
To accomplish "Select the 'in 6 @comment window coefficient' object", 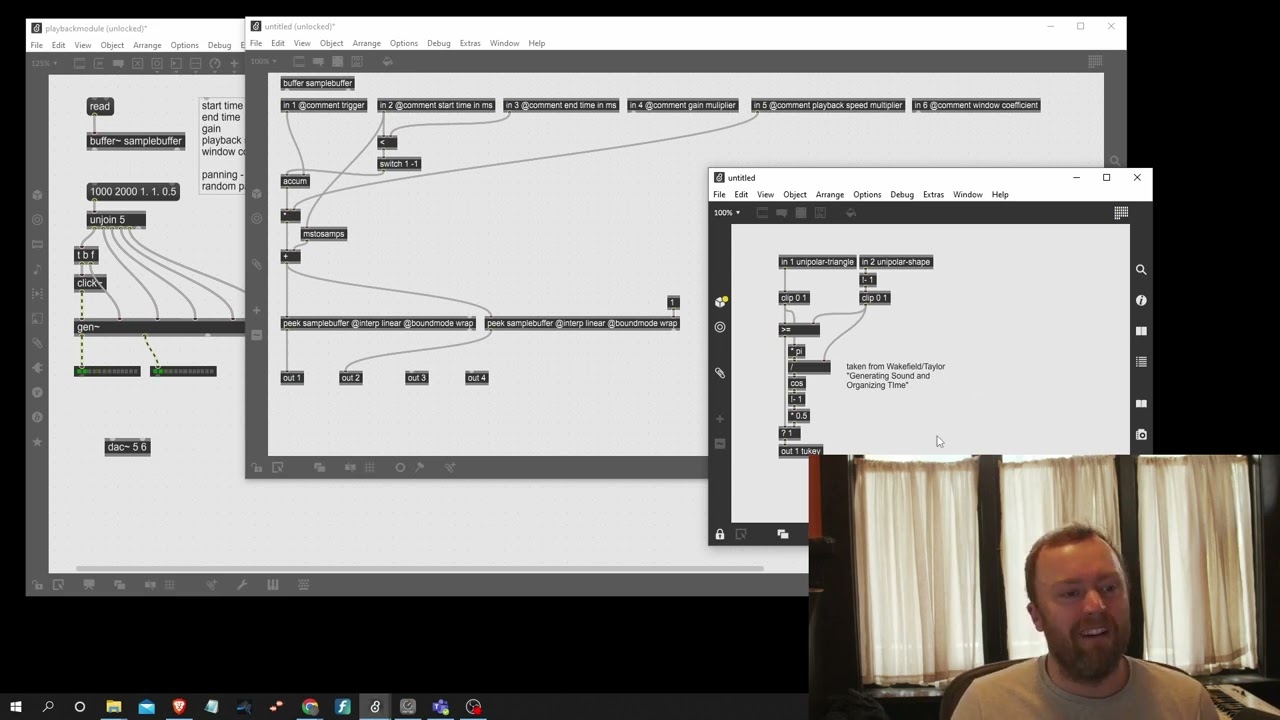I will (x=976, y=105).
